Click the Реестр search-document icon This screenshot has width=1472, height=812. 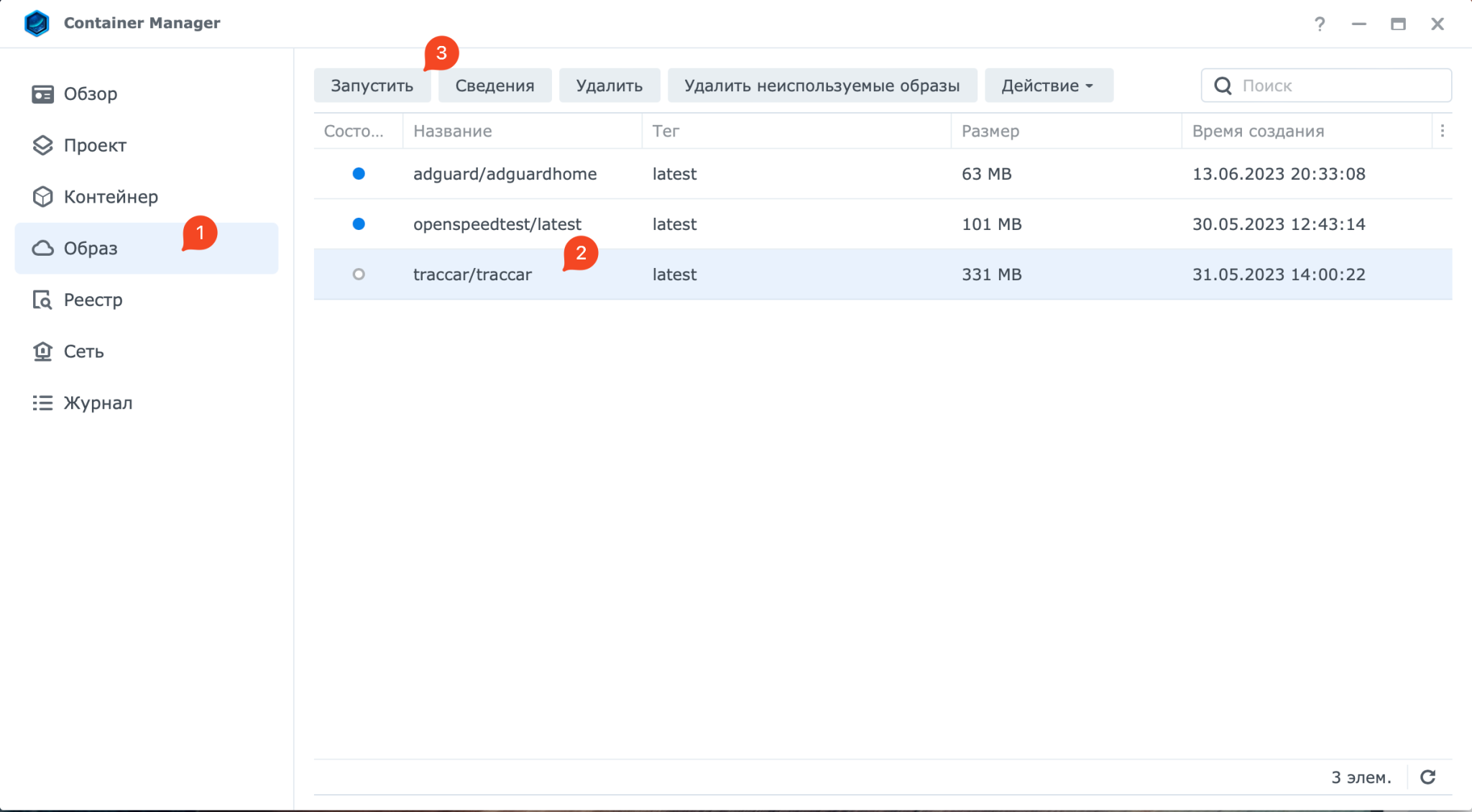(x=42, y=300)
